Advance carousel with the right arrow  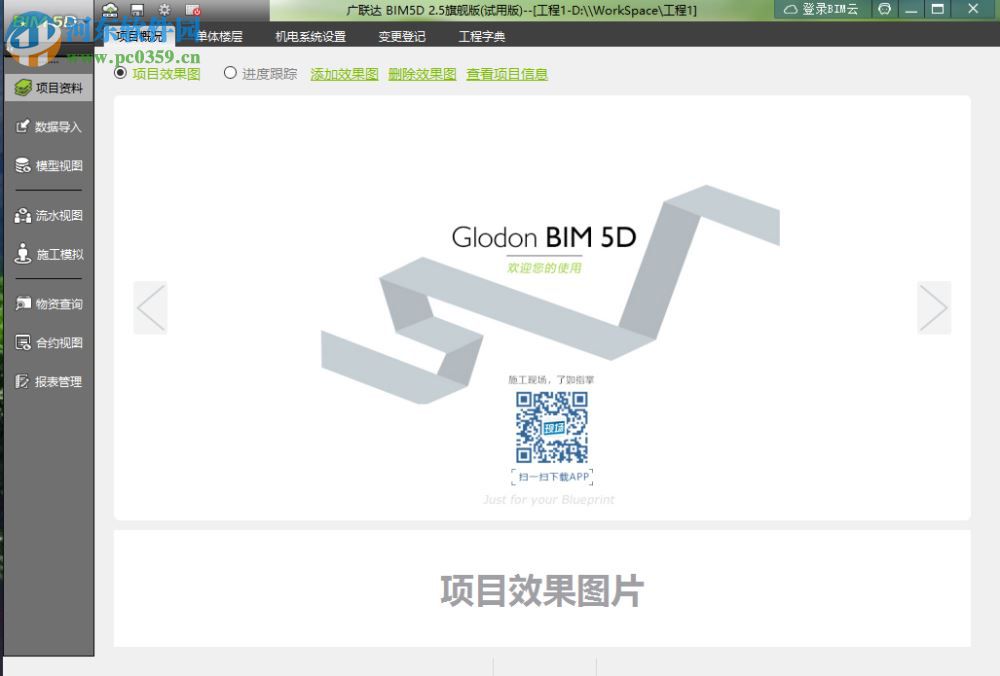(x=934, y=308)
